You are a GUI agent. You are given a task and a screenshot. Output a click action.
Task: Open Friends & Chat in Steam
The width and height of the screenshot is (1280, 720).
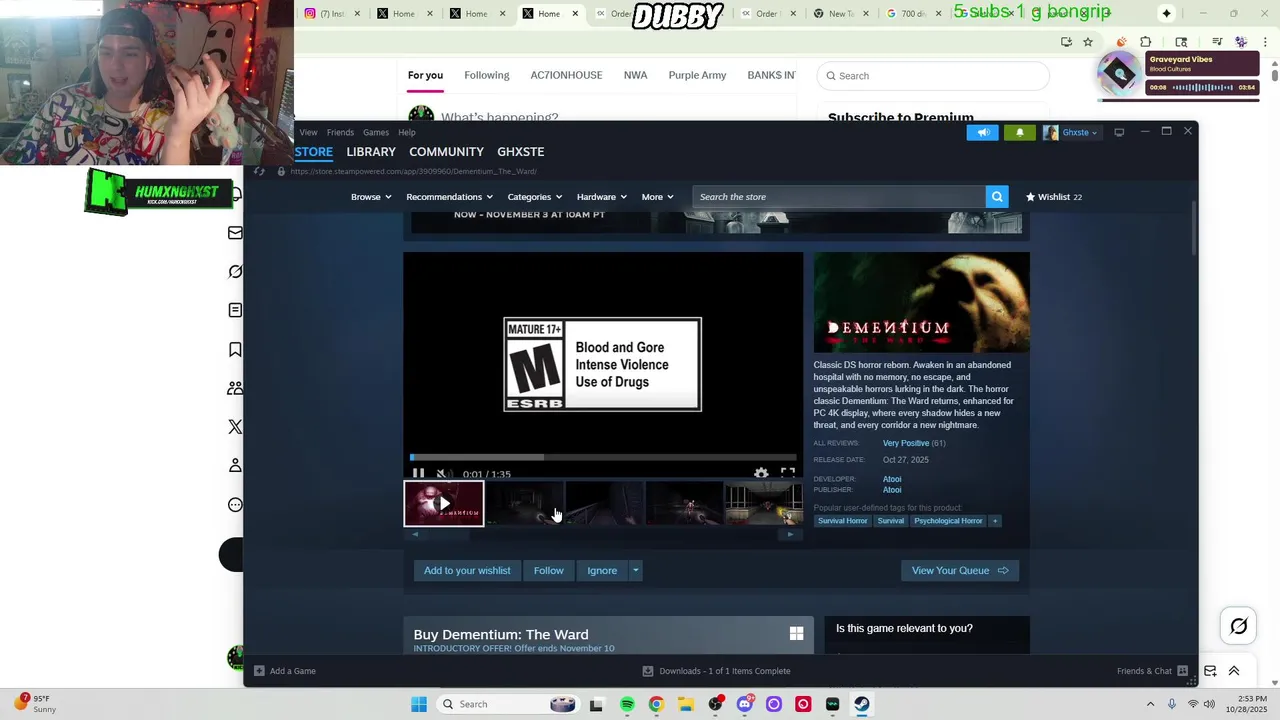[1152, 671]
